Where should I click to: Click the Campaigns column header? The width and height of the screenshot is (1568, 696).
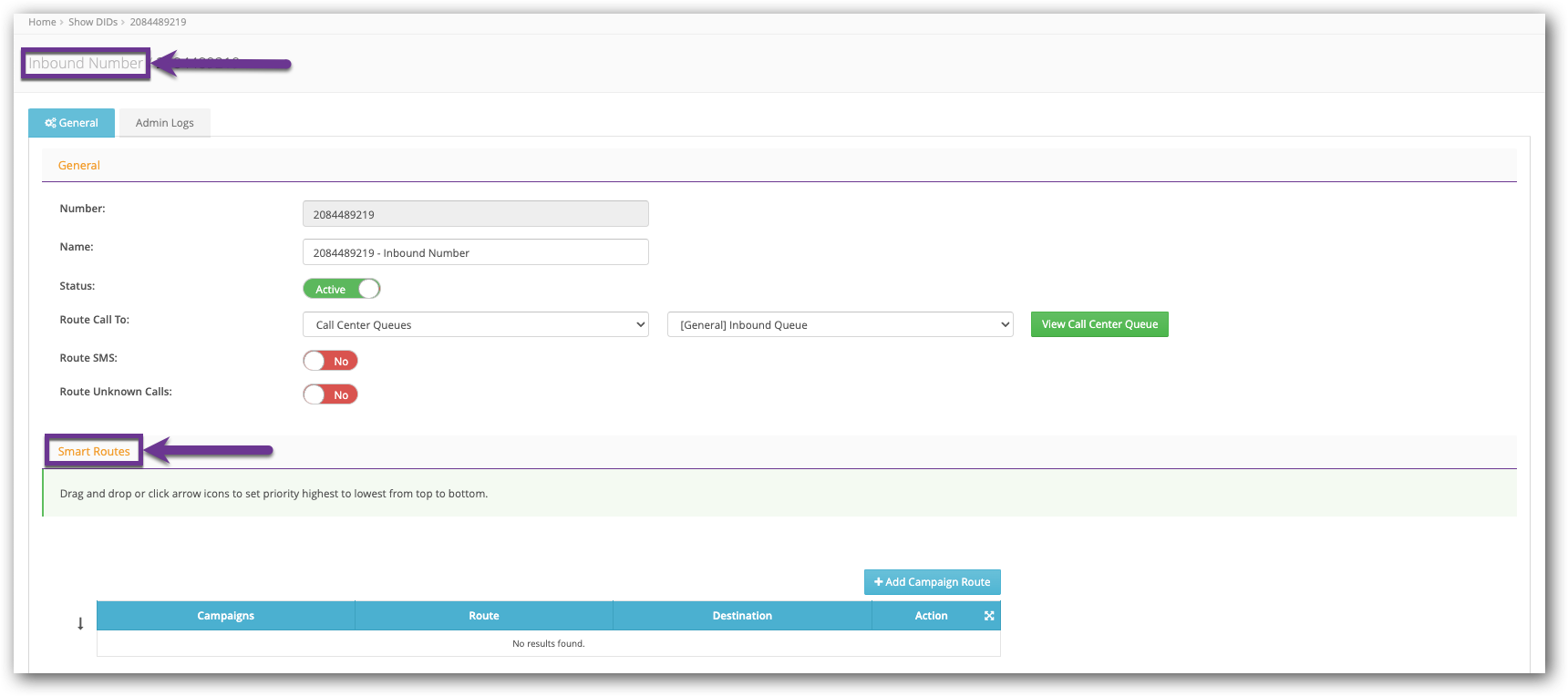point(225,616)
